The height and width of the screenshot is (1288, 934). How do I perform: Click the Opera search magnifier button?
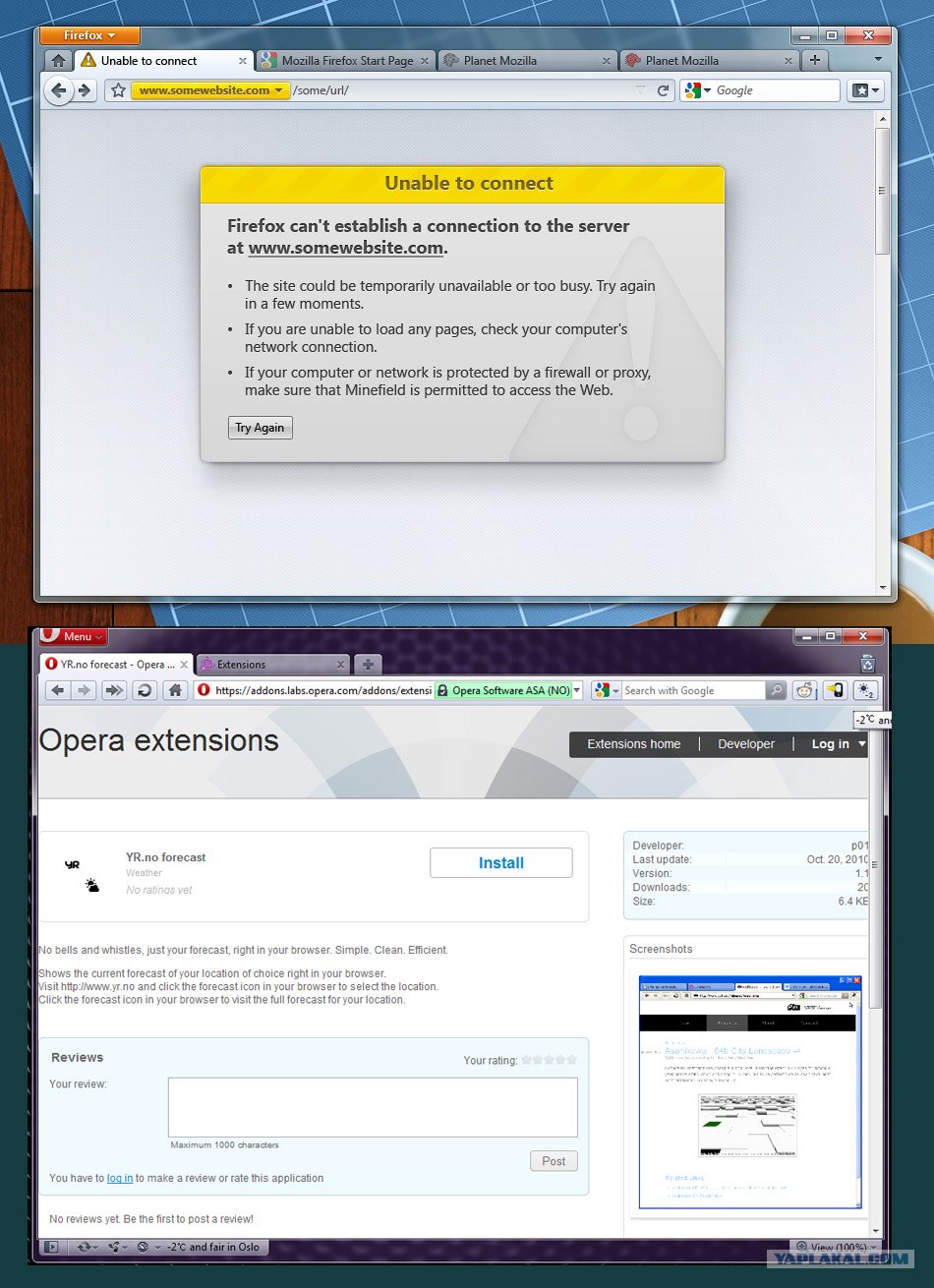point(776,690)
